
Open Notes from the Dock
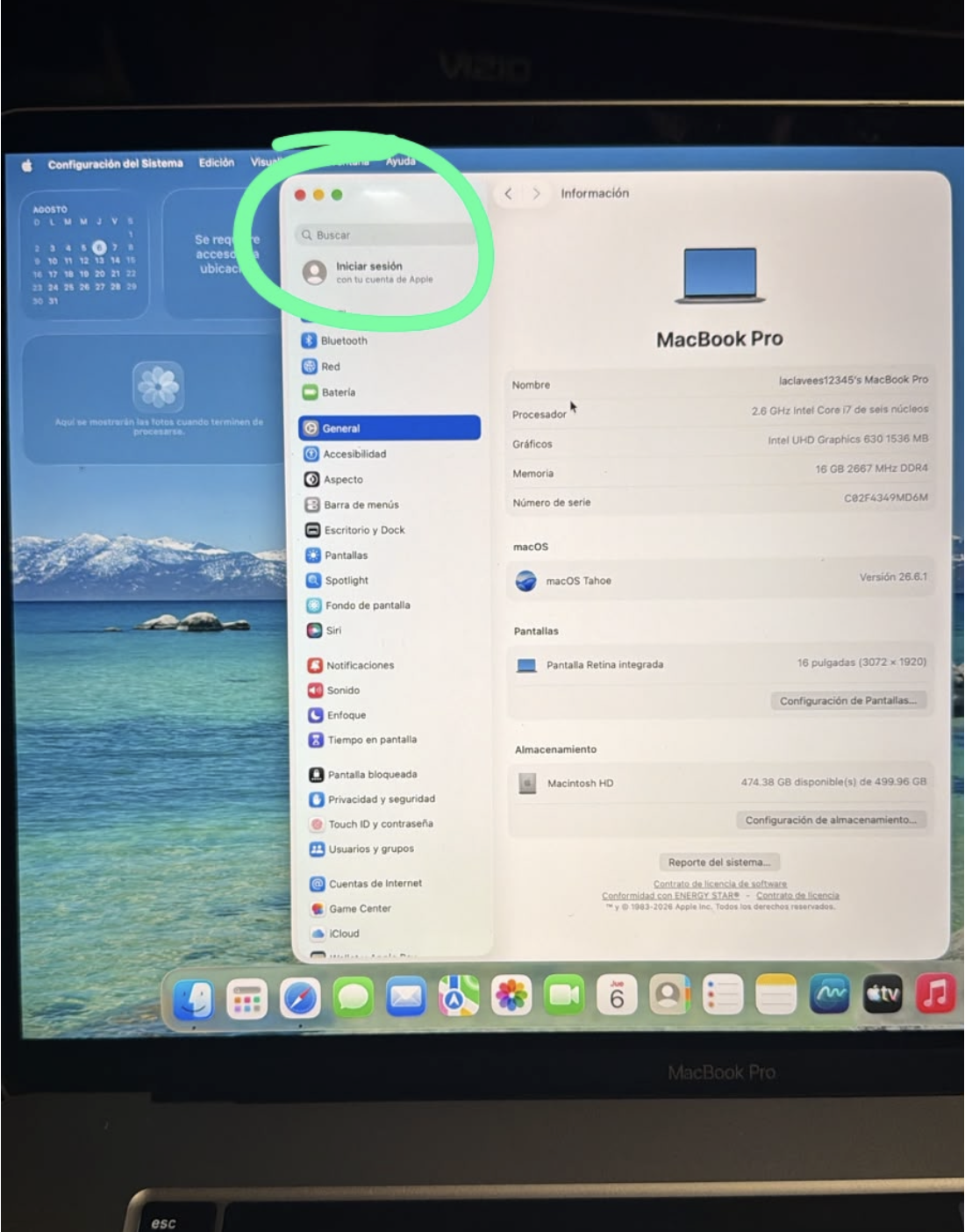click(x=776, y=995)
